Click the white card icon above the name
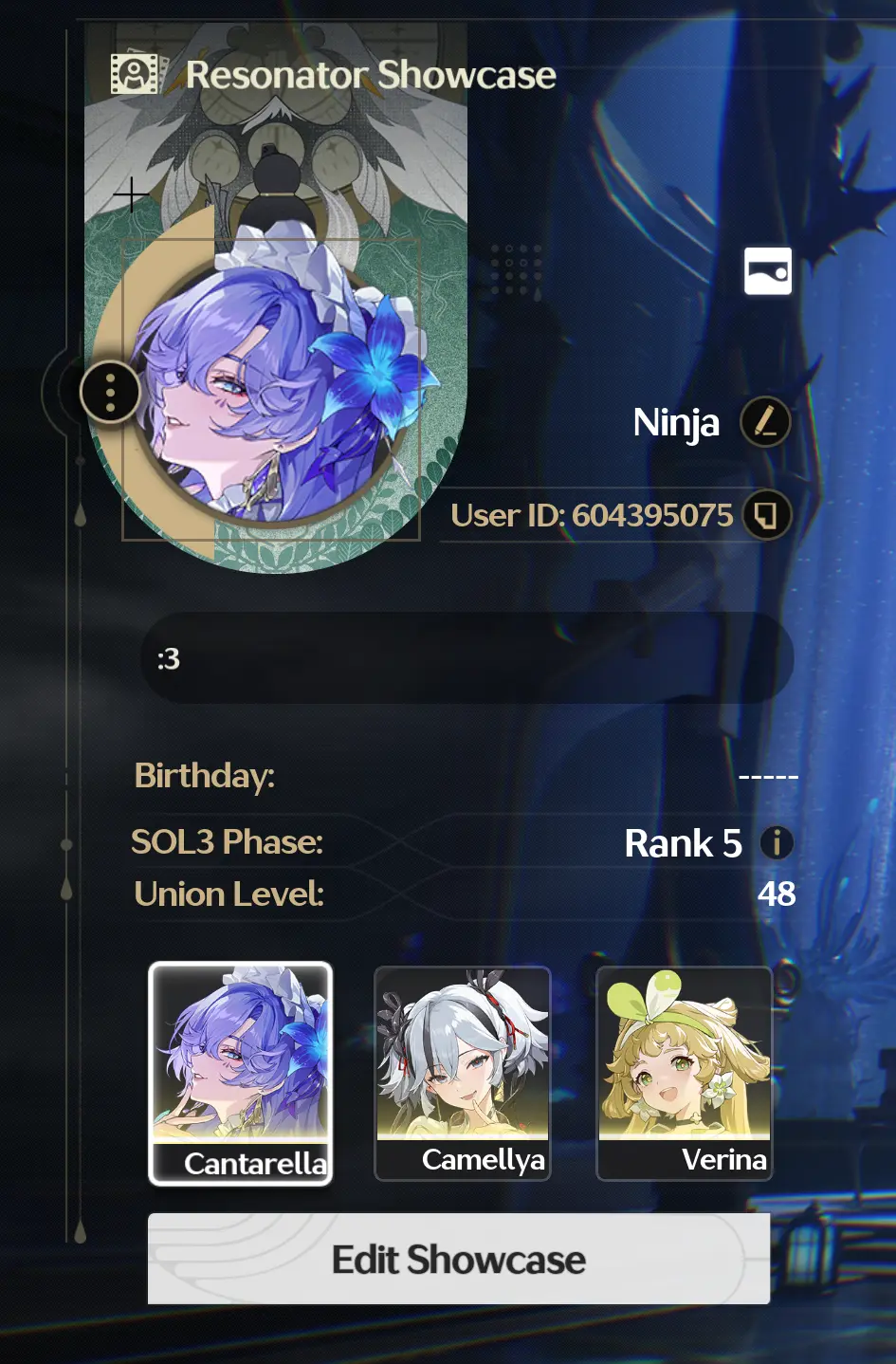896x1364 pixels. 768,270
